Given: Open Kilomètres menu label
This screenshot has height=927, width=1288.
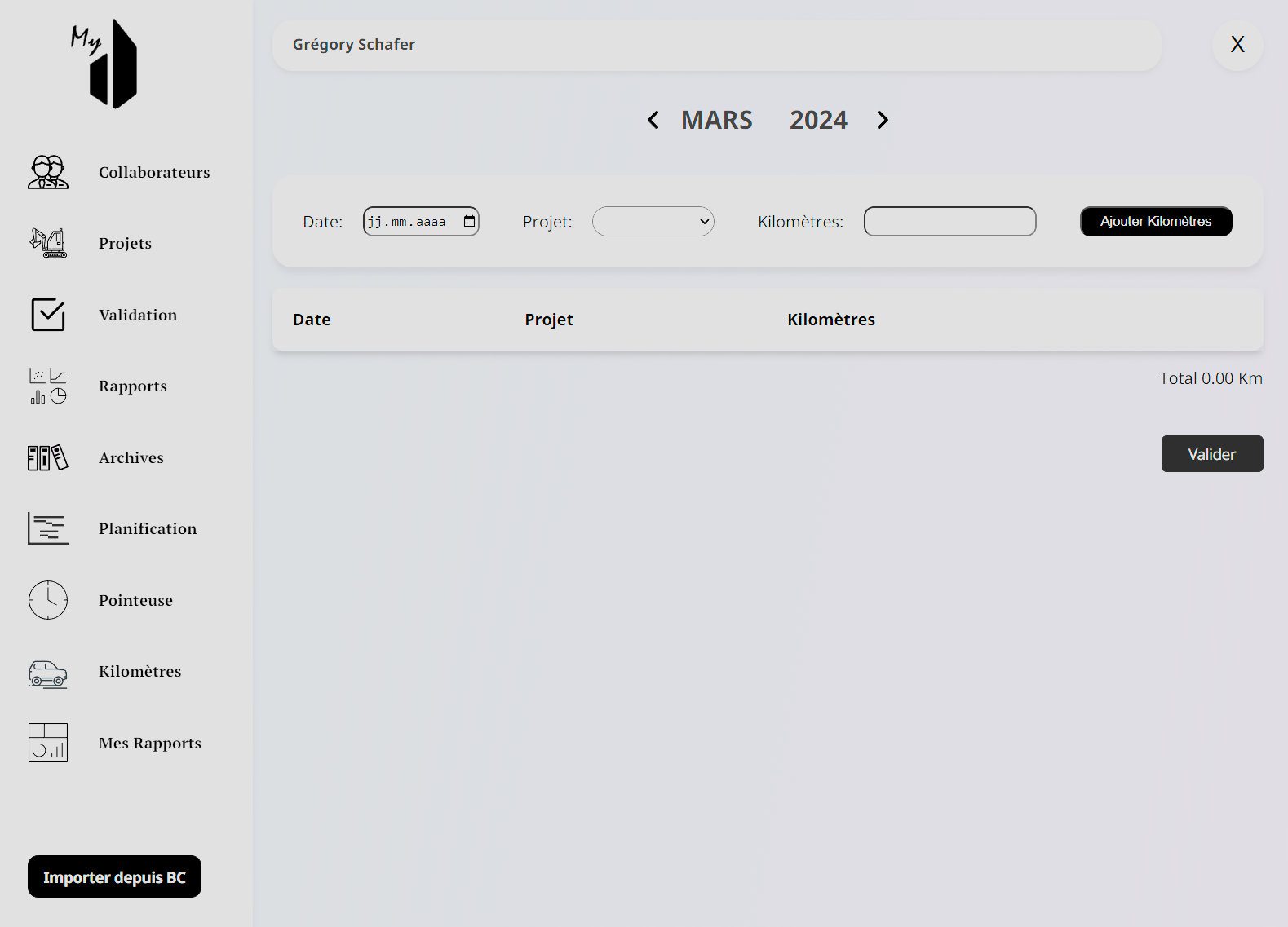Looking at the screenshot, I should [x=140, y=671].
